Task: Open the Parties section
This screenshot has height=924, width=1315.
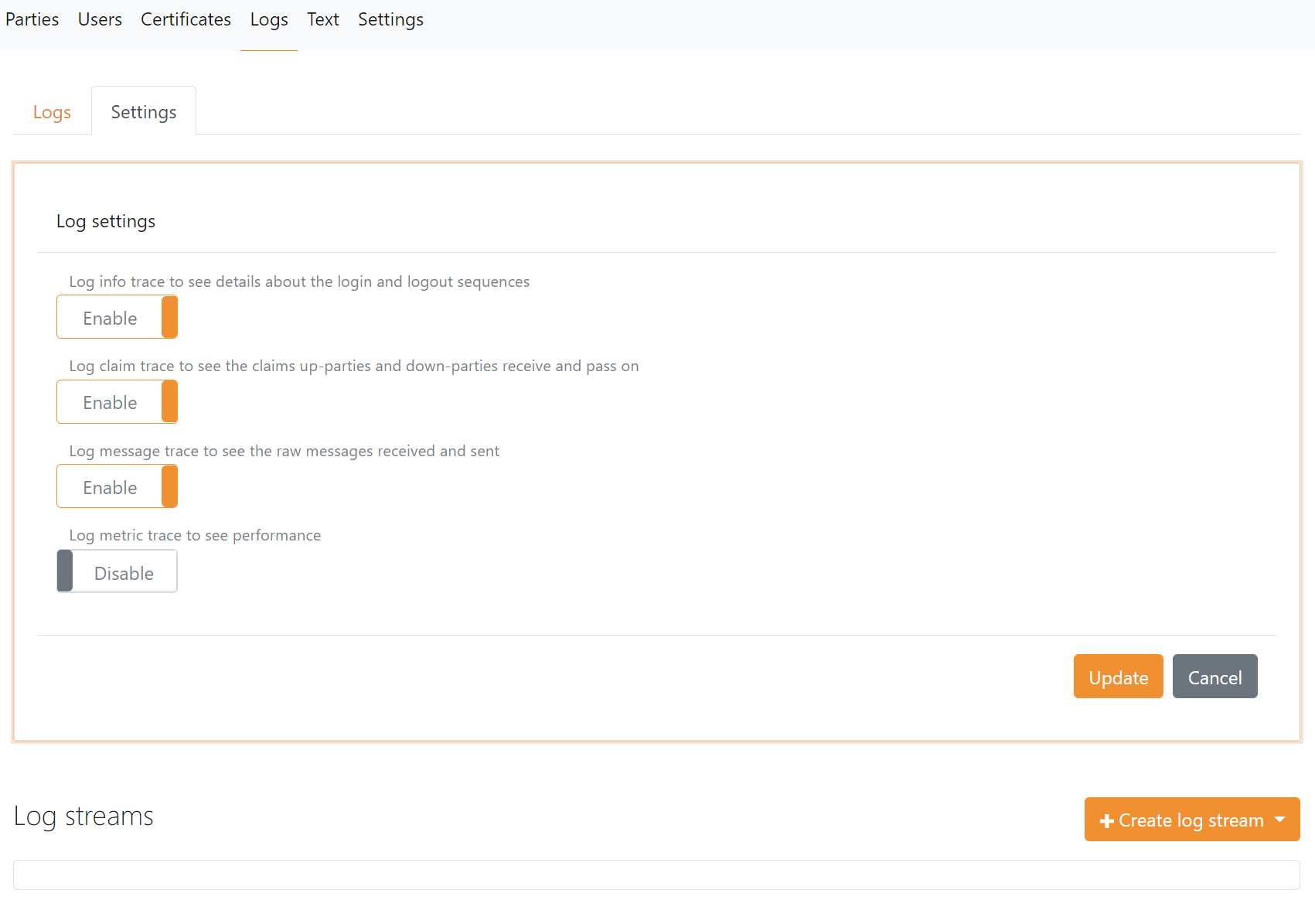Action: click(x=32, y=19)
